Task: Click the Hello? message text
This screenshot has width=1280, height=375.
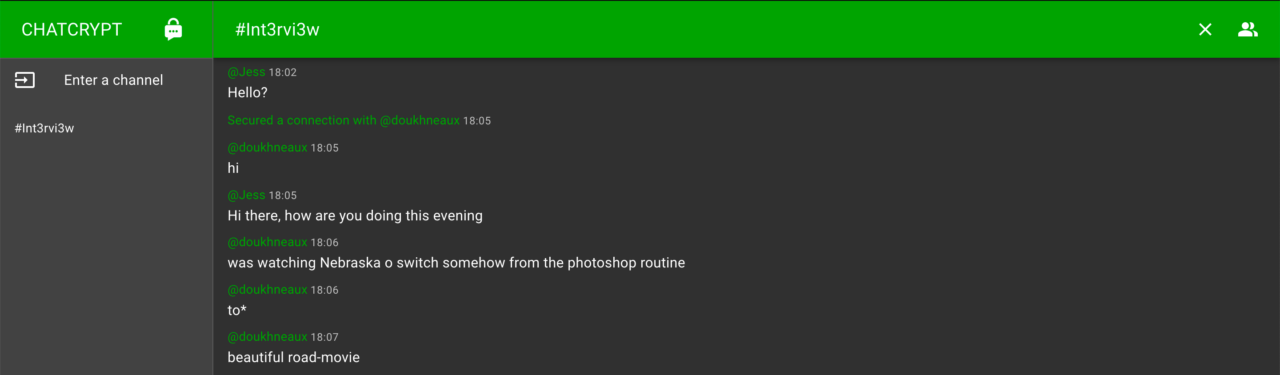Action: click(x=248, y=92)
